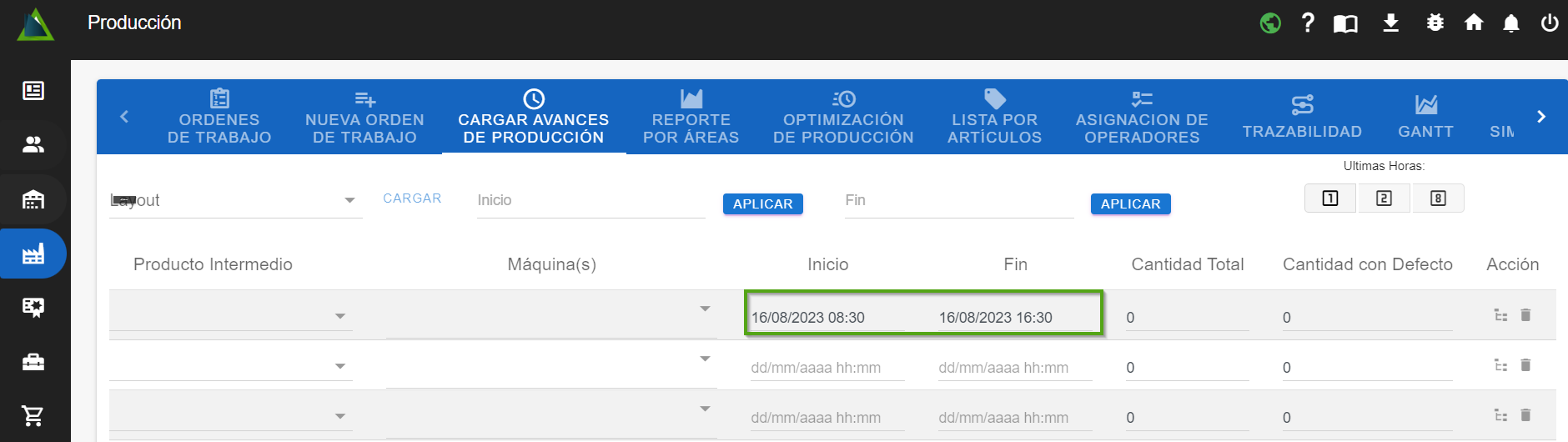Screen dimensions: 1568x442
Task: Switch to Reporte por Áreas tab
Action: pyautogui.click(x=691, y=118)
